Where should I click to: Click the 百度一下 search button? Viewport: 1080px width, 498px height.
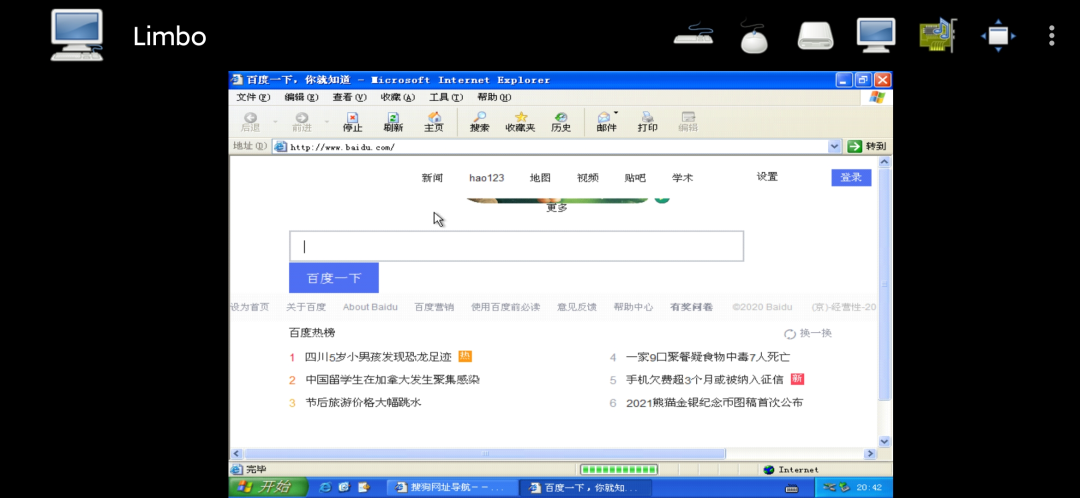point(333,278)
